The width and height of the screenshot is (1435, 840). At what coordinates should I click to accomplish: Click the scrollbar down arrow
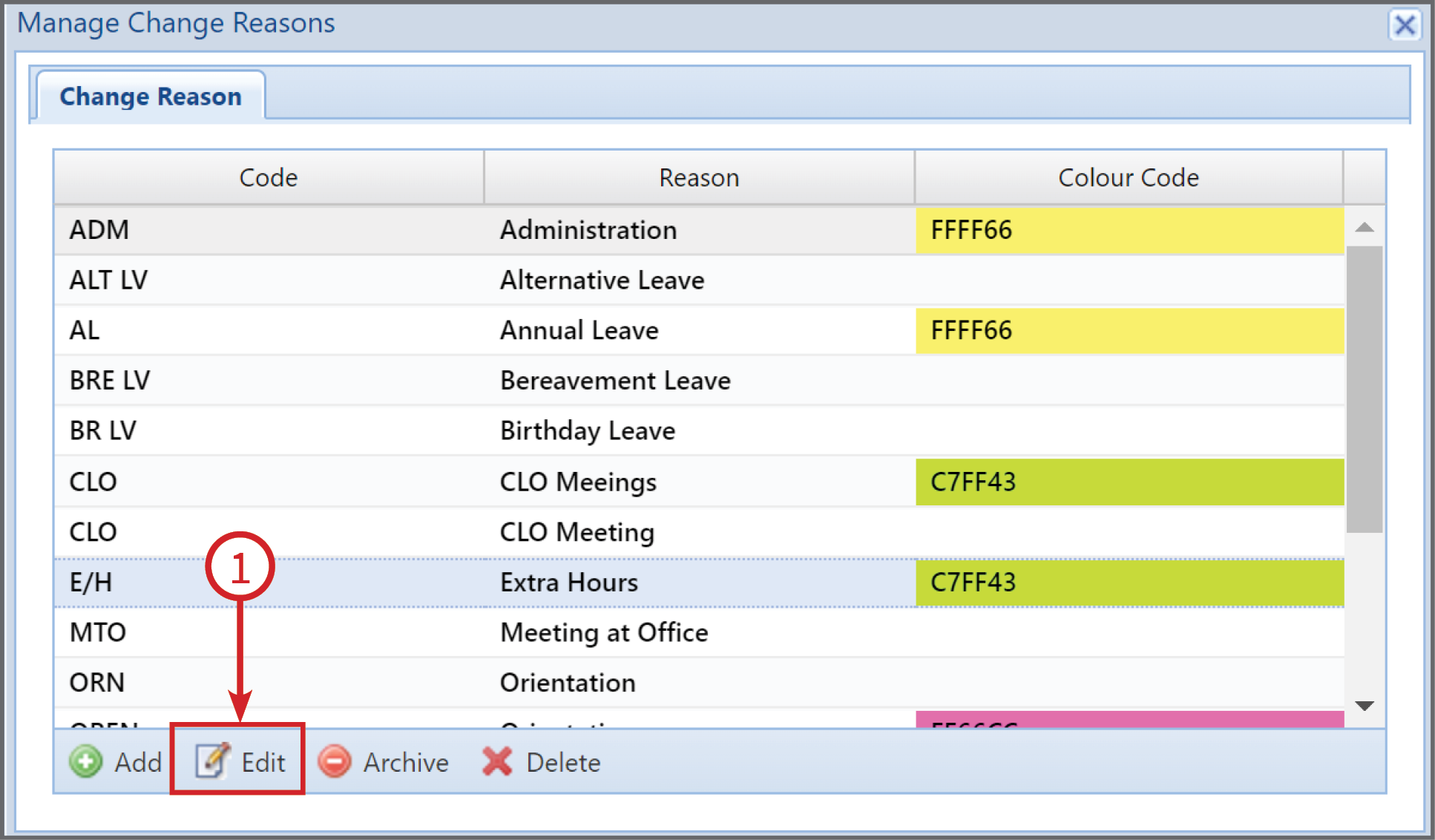coord(1365,705)
